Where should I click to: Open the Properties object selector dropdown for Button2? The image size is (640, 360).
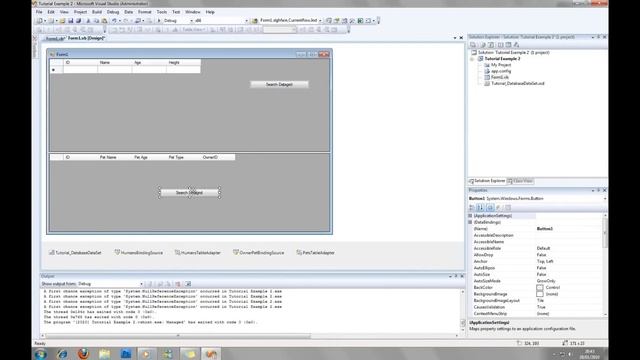coord(604,198)
